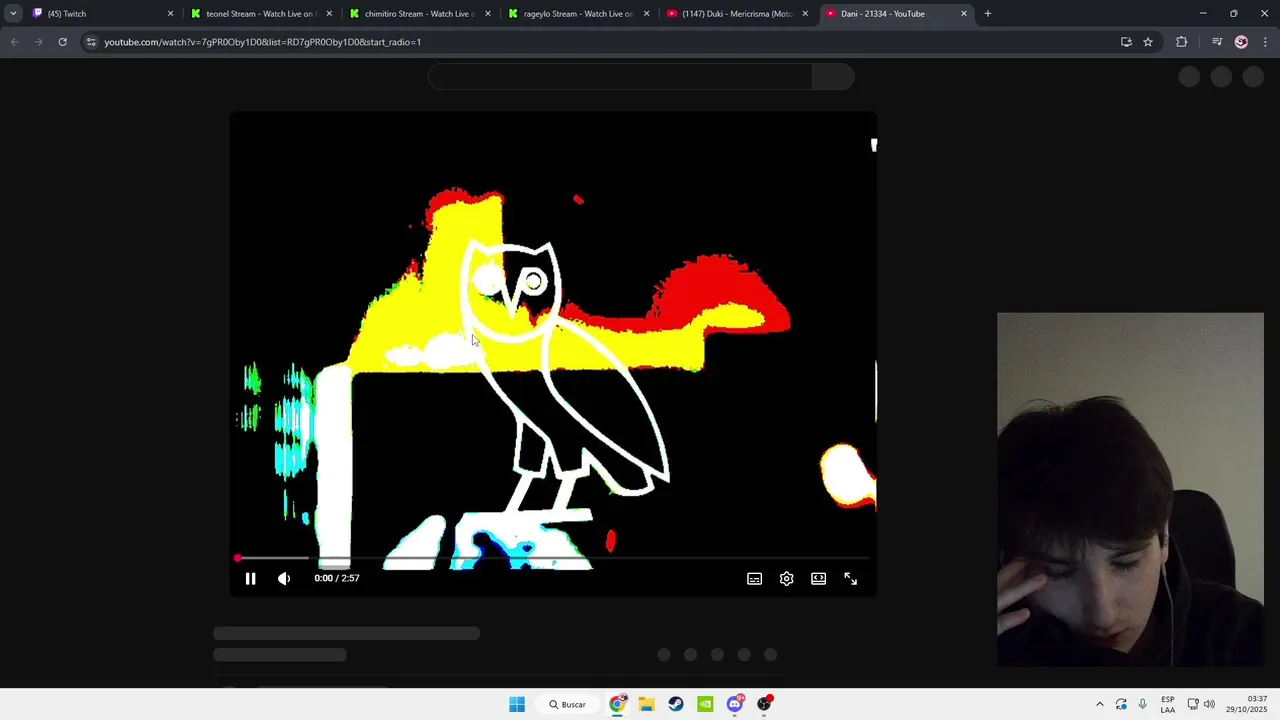Screen dimensions: 1280x720
Task: Click the sync update tray icon
Action: point(1121,704)
